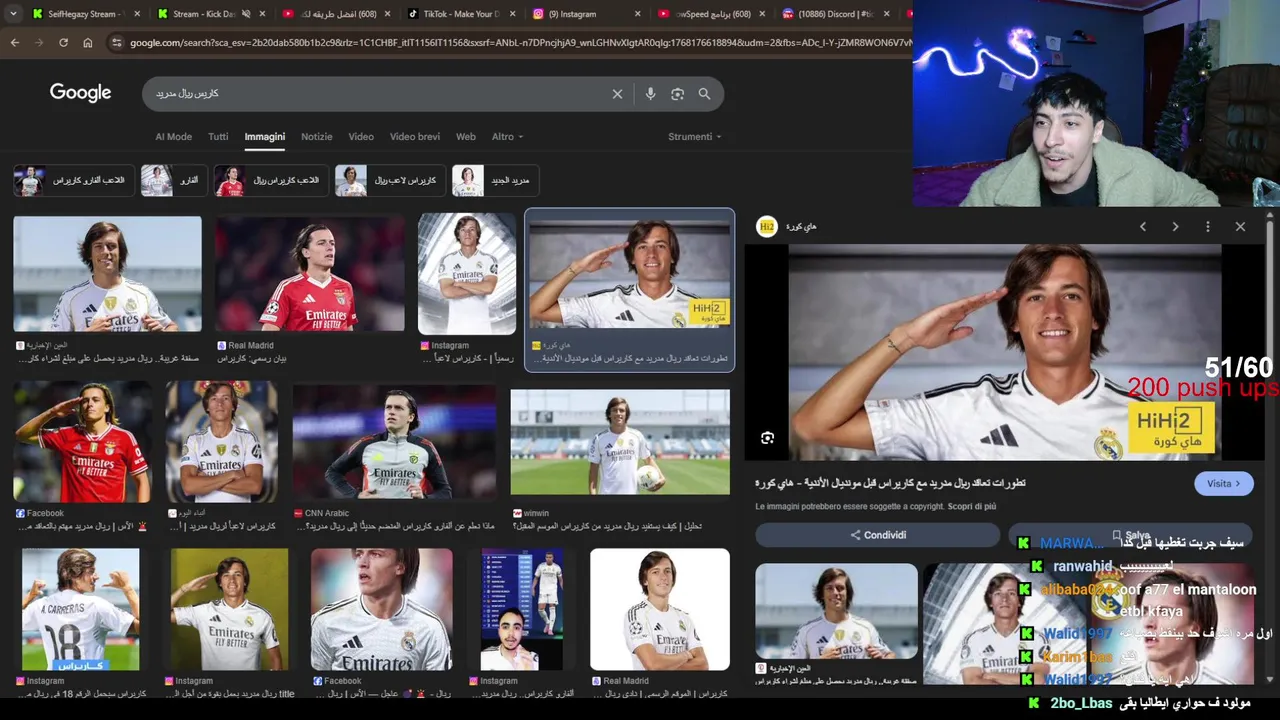Select the اللاعب القارو كاريراس suggestion chip

(73, 181)
